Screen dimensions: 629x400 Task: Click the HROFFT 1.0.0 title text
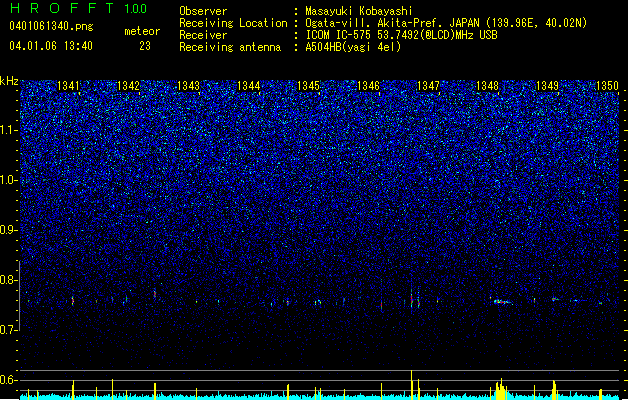pyautogui.click(x=79, y=8)
